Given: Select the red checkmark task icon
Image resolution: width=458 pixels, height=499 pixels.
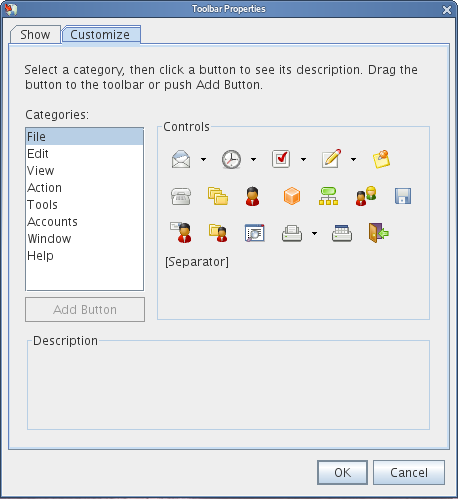Looking at the screenshot, I should (x=281, y=159).
